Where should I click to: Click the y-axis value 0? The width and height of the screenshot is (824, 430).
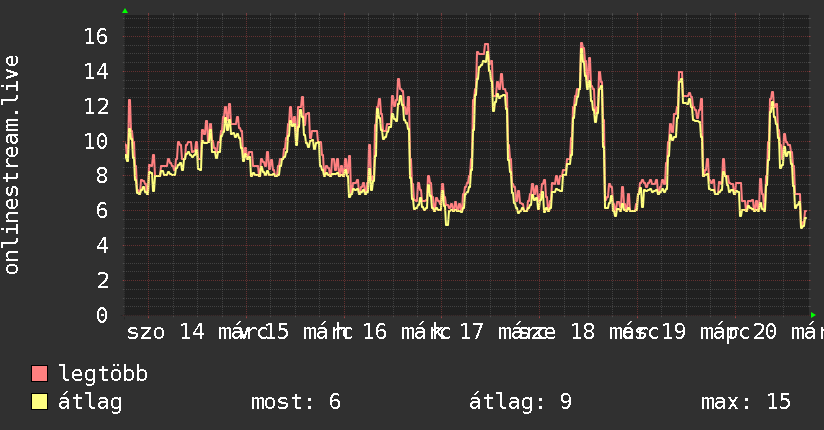tap(102, 315)
